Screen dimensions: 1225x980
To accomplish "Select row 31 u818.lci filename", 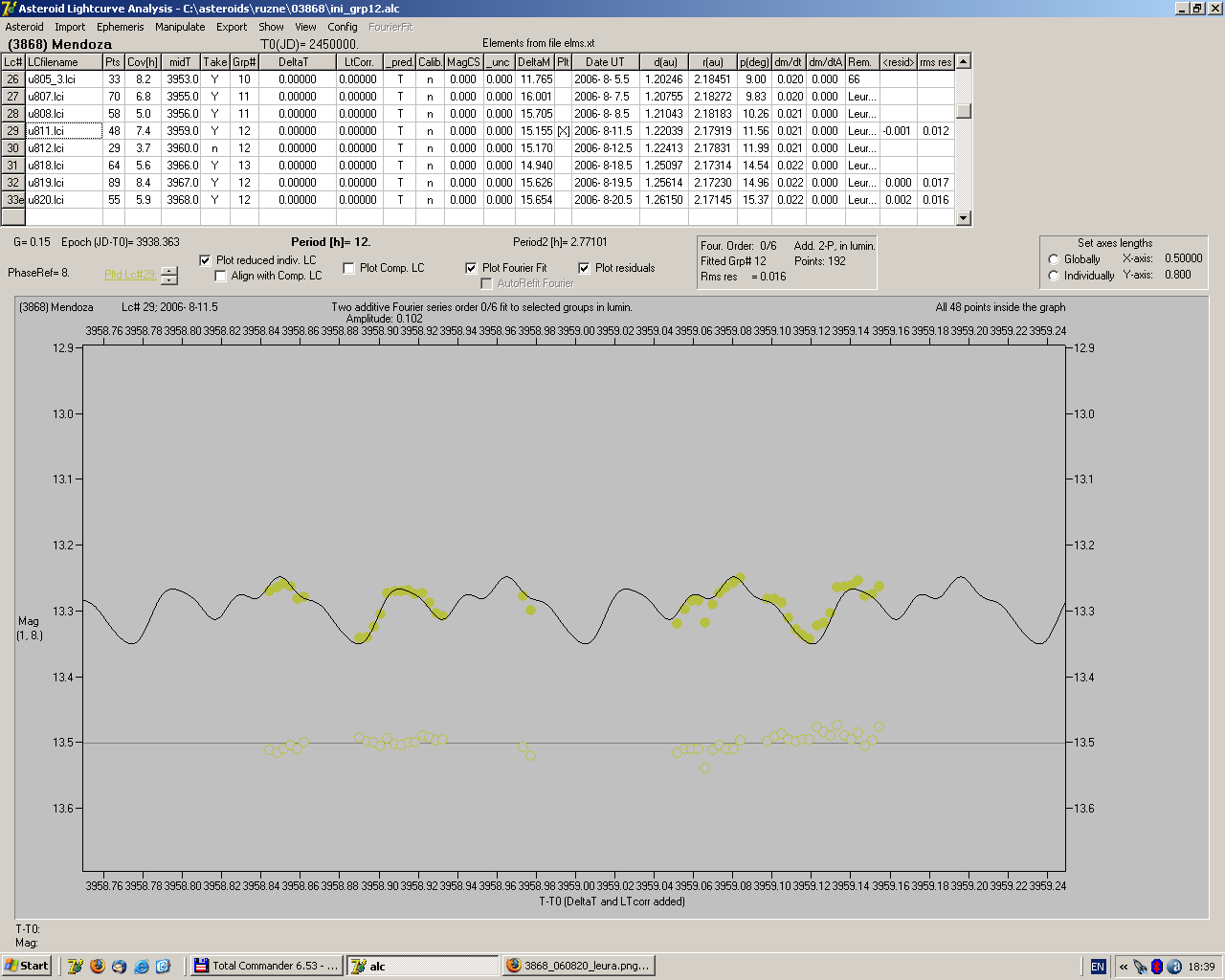I will click(x=64, y=166).
